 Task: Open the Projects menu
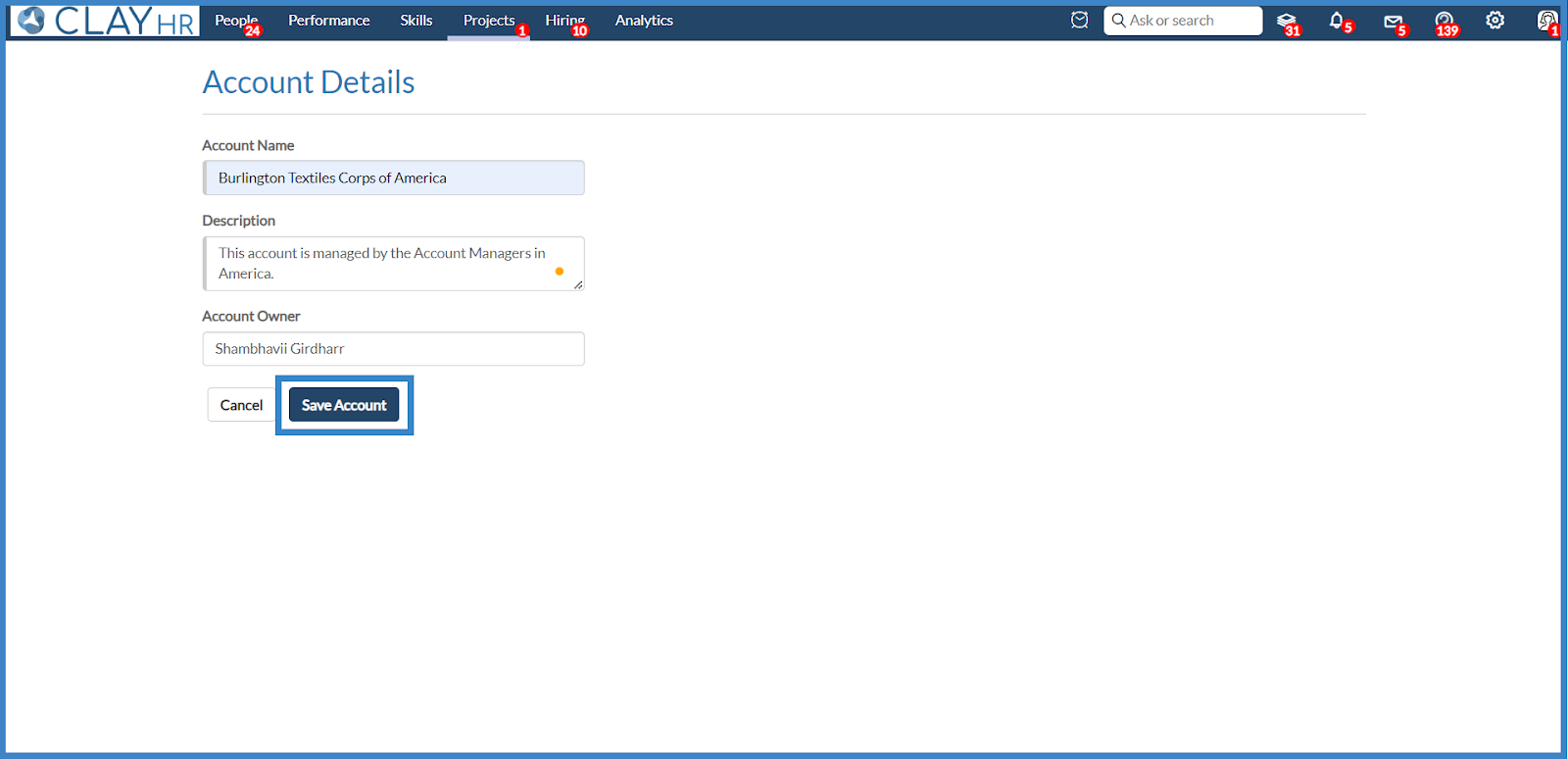click(489, 21)
